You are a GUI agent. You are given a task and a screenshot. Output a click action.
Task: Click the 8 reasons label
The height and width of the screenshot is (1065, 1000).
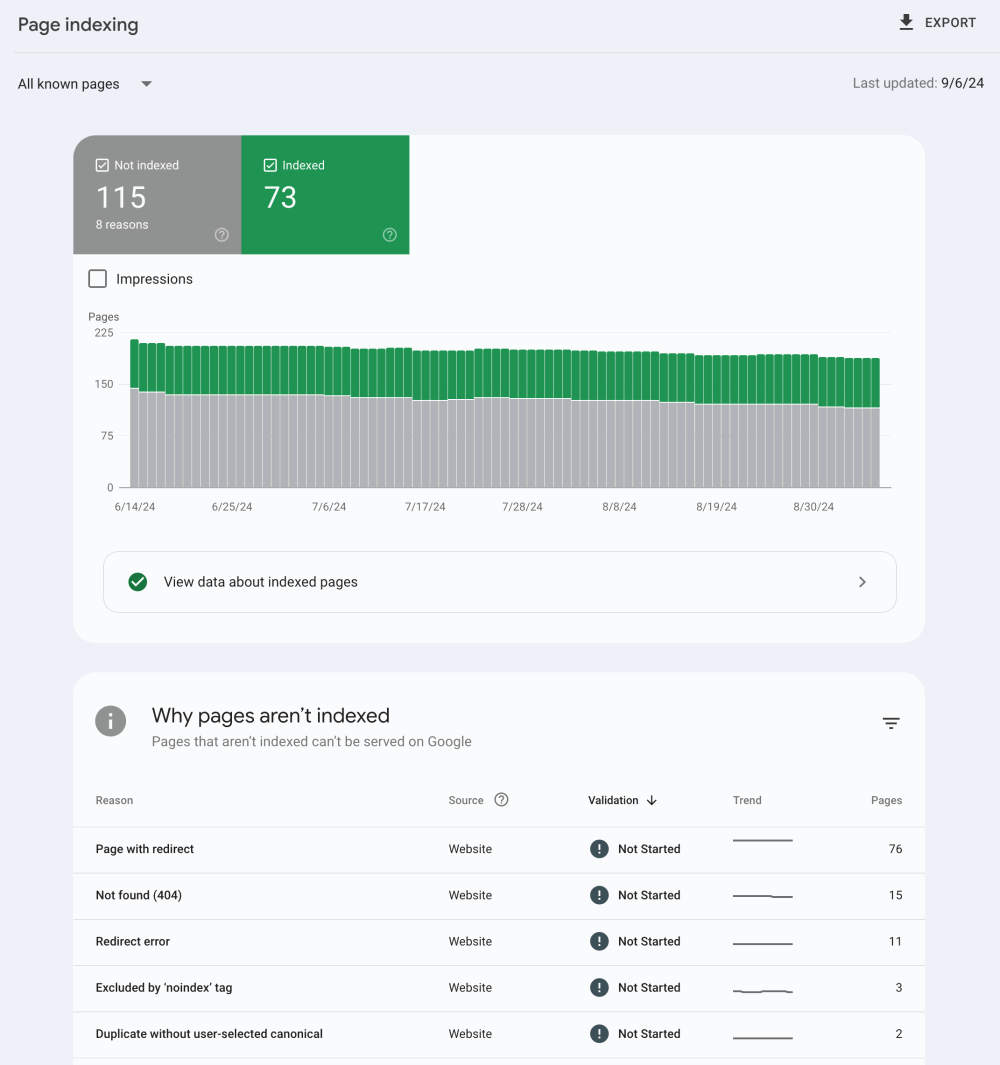(122, 225)
